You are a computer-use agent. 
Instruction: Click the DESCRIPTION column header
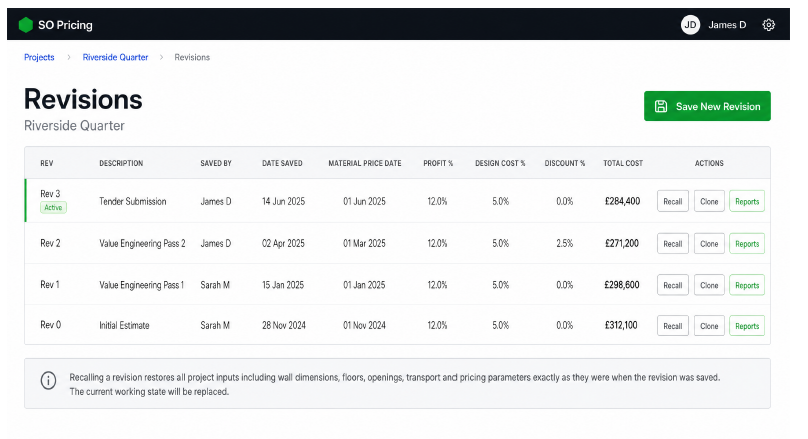[x=121, y=163]
